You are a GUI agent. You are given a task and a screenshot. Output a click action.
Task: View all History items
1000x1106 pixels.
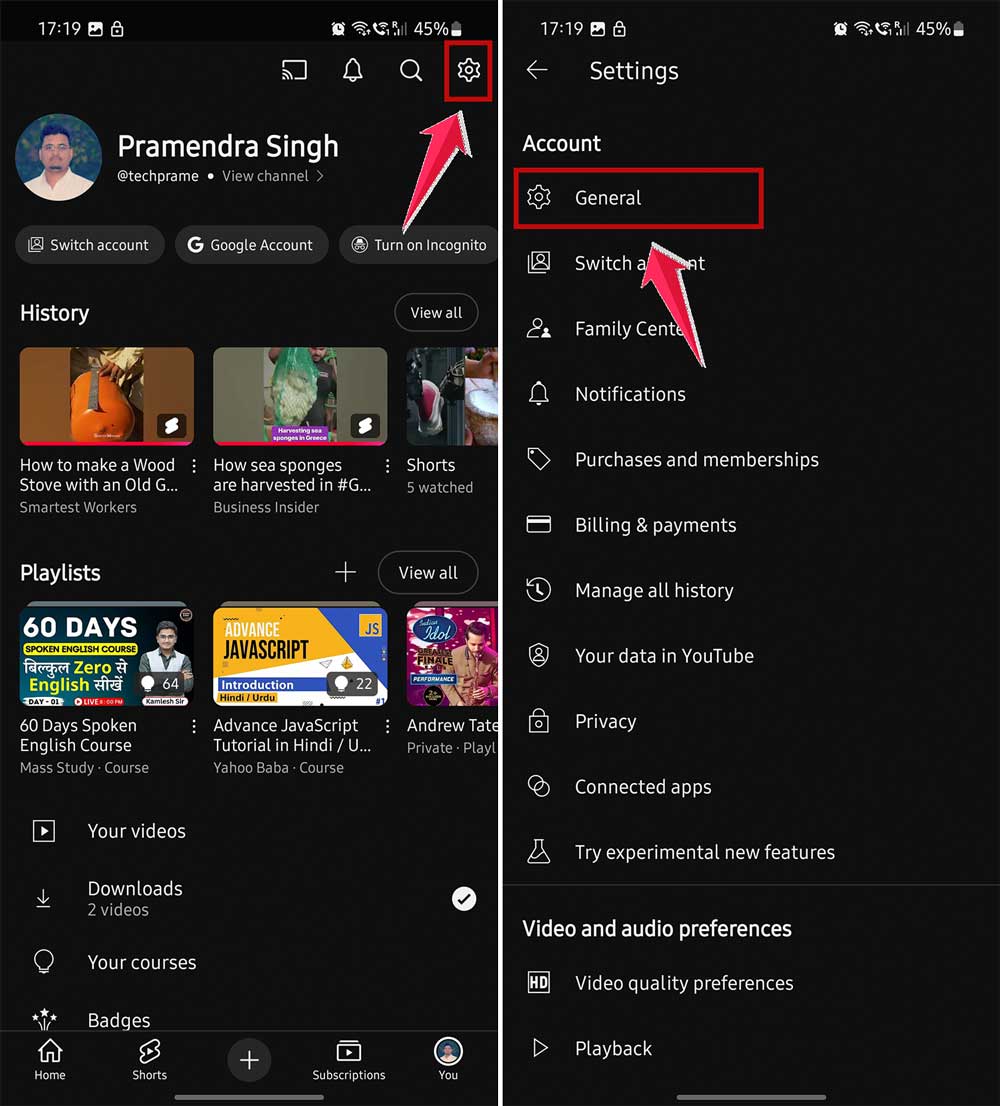tap(436, 312)
